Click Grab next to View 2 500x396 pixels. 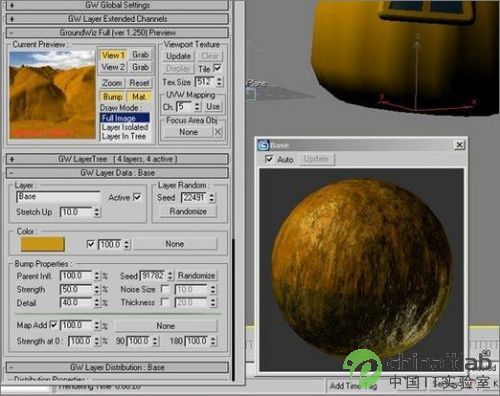coord(140,67)
